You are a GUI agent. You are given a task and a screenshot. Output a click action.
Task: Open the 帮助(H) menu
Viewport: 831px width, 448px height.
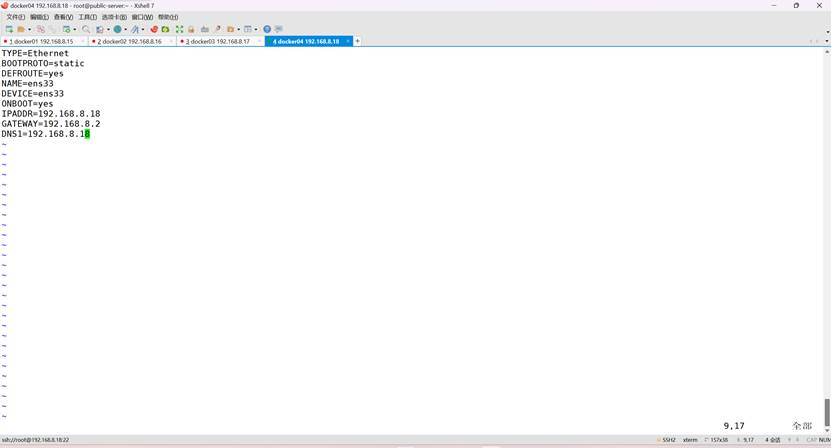(168, 17)
